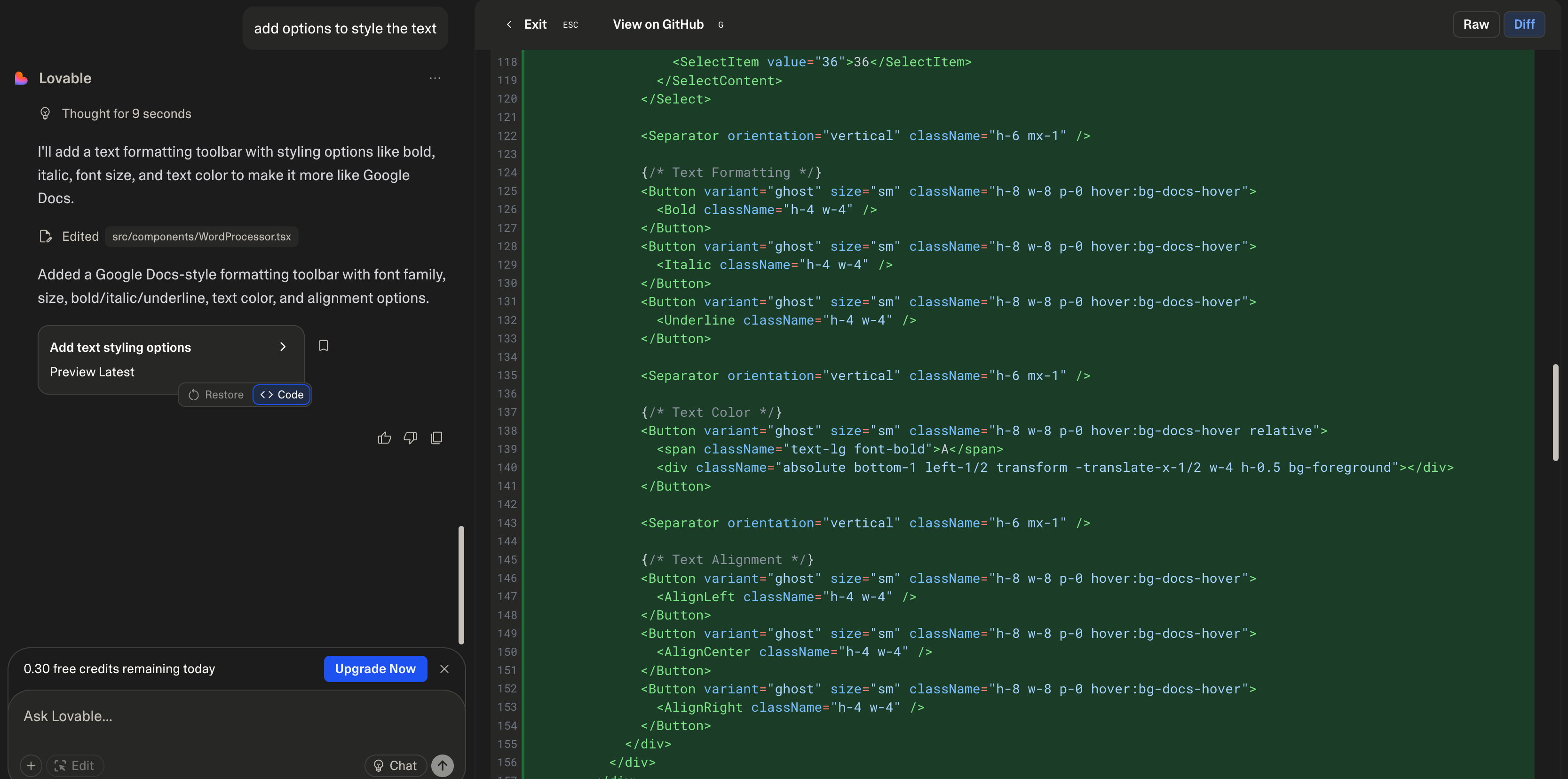Click the Underline className code line

coord(786,320)
